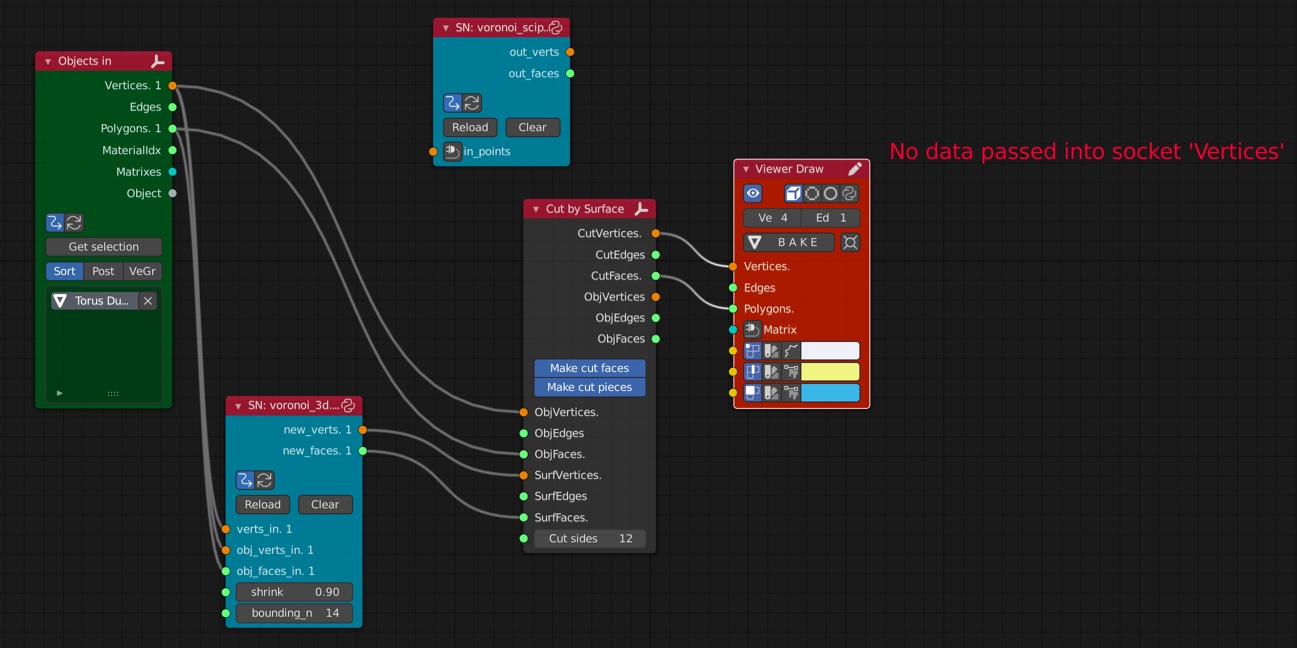Image resolution: width=1297 pixels, height=648 pixels.
Task: Click the shrink 0.90 value field
Action: click(x=294, y=592)
